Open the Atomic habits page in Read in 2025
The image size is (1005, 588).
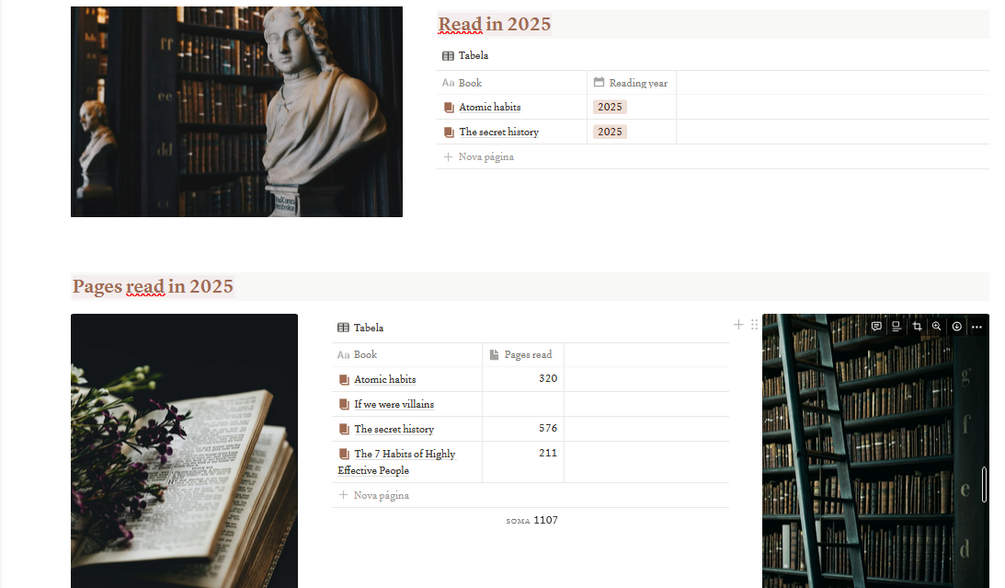click(490, 107)
